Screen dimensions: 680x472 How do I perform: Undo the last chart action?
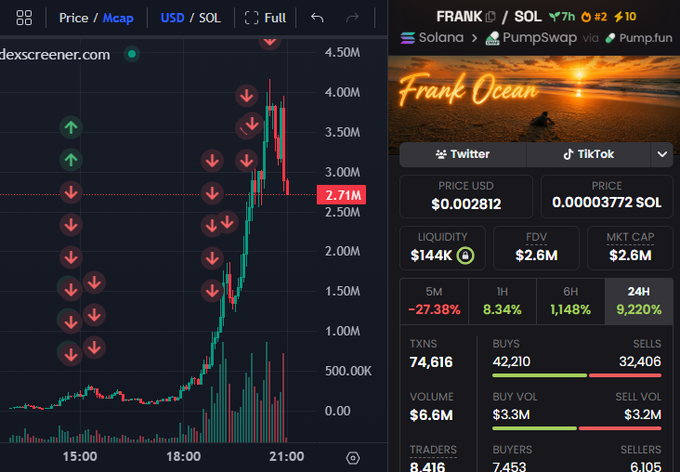pyautogui.click(x=317, y=18)
